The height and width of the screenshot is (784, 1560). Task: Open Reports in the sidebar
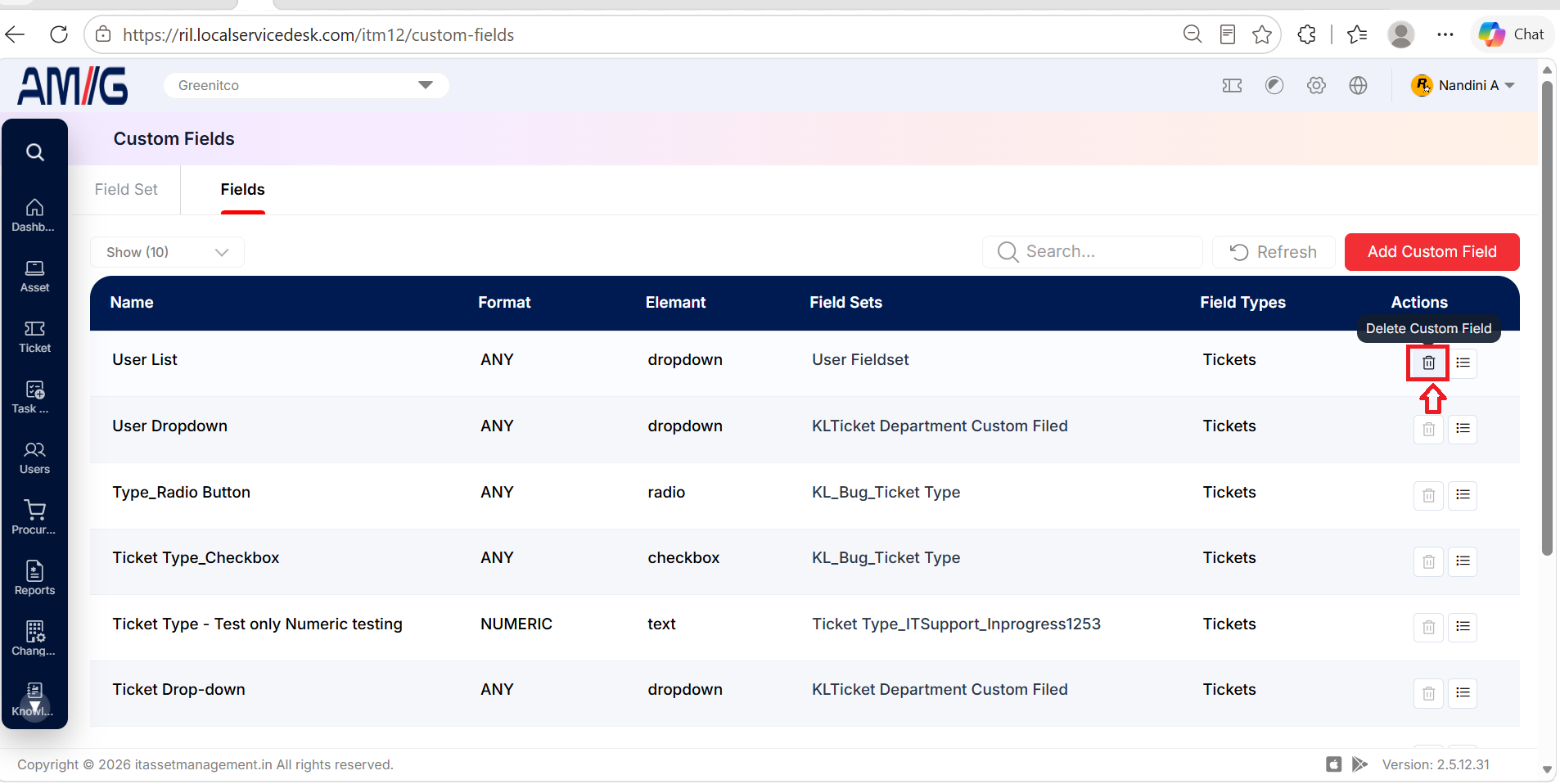[34, 579]
